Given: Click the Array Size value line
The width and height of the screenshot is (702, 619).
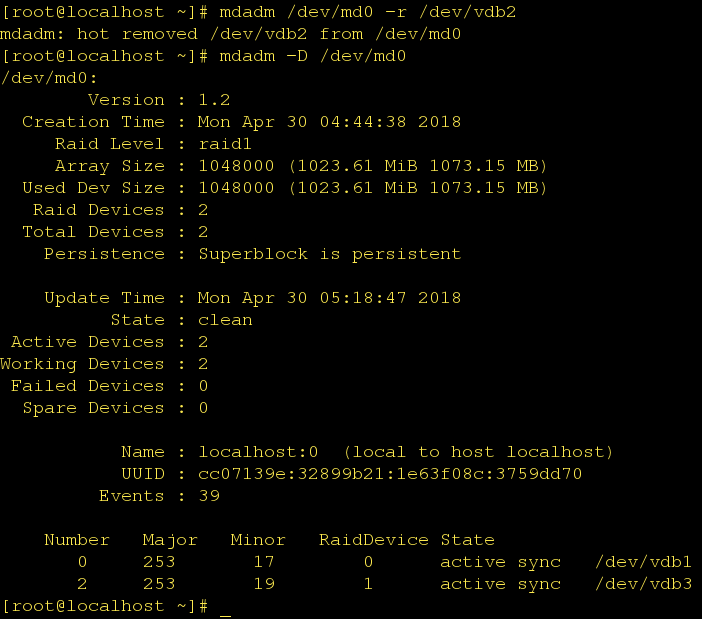Looking at the screenshot, I should [372, 165].
